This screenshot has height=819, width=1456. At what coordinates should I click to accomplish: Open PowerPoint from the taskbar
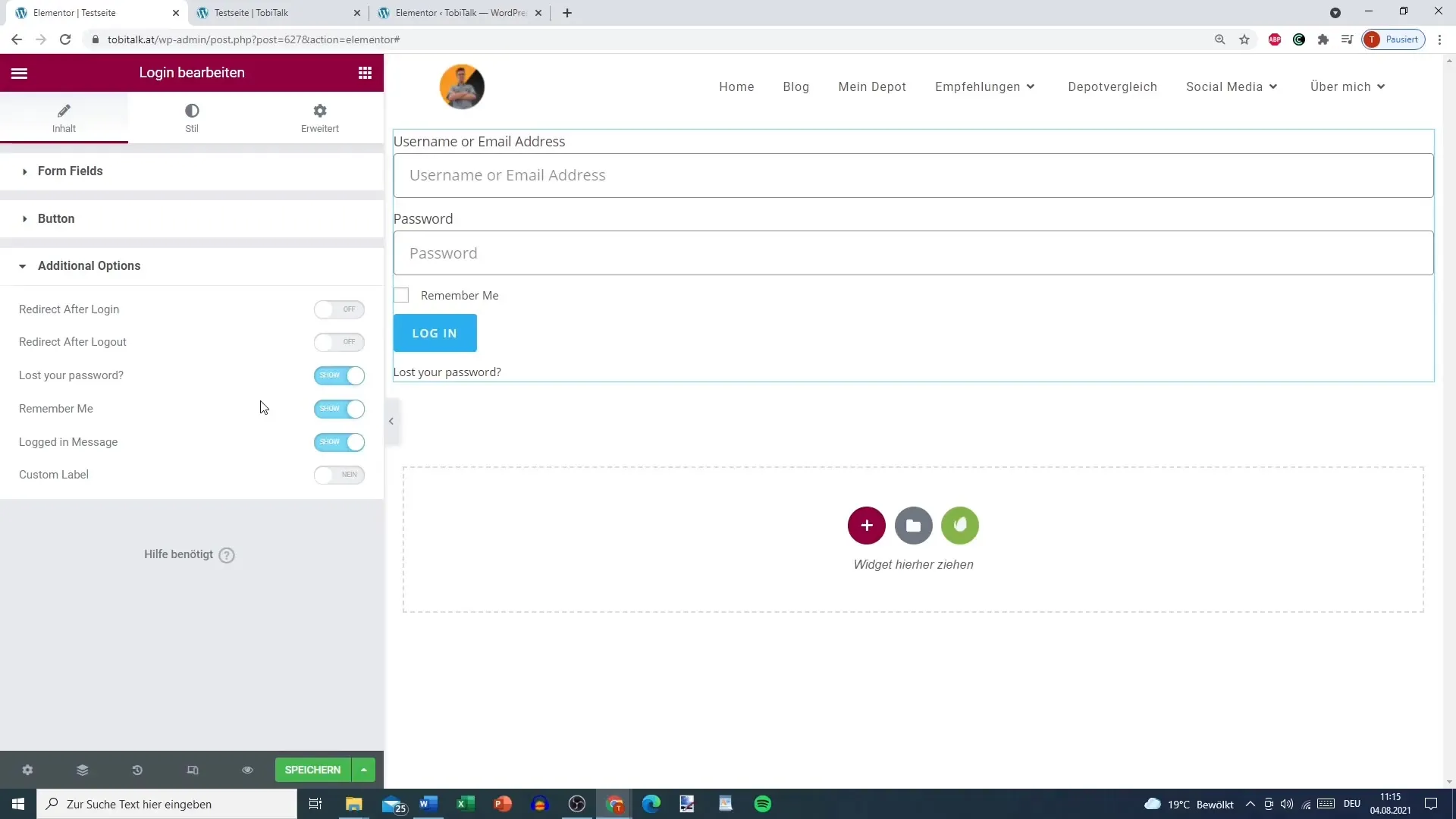(x=503, y=804)
